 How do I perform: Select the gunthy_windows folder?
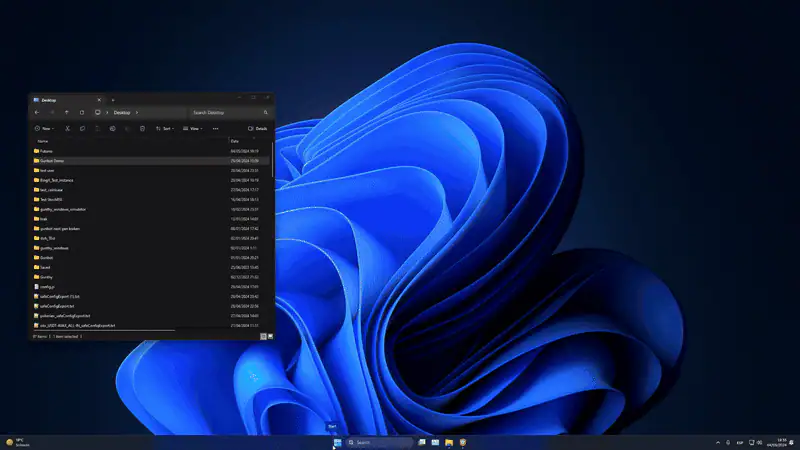(x=151, y=248)
